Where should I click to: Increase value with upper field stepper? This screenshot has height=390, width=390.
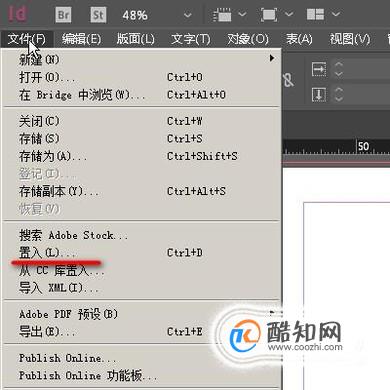[x=339, y=65]
